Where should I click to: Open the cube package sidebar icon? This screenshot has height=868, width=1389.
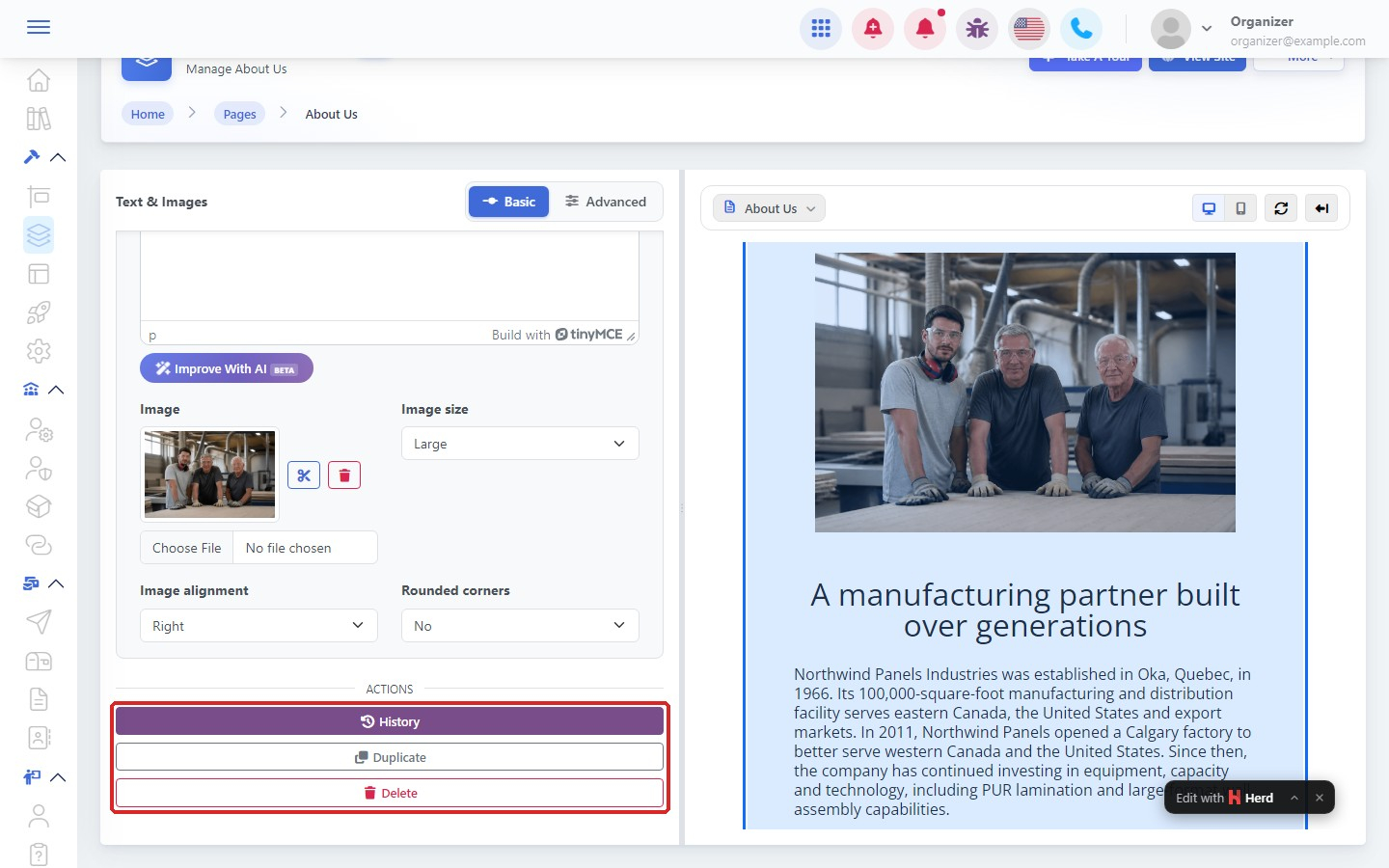pos(39,506)
